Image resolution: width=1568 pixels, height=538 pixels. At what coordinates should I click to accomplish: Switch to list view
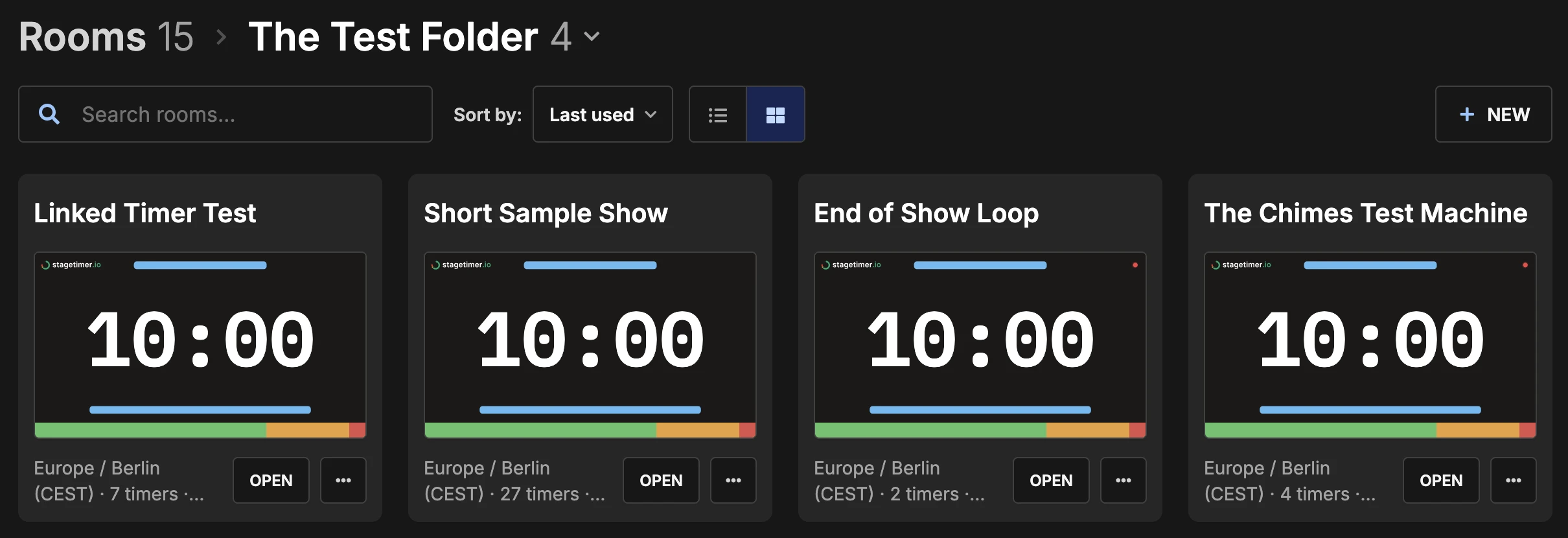pos(718,115)
